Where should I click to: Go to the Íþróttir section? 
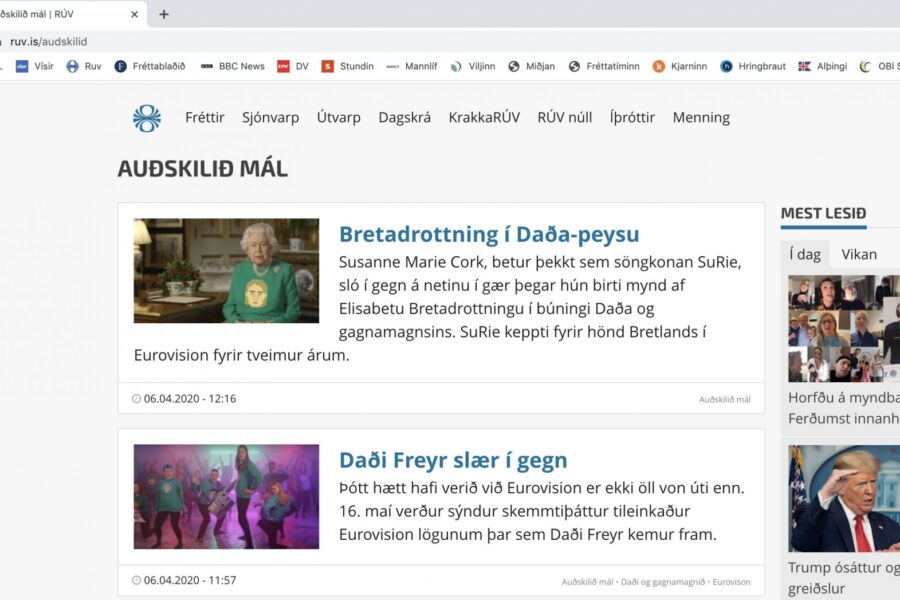coord(632,117)
